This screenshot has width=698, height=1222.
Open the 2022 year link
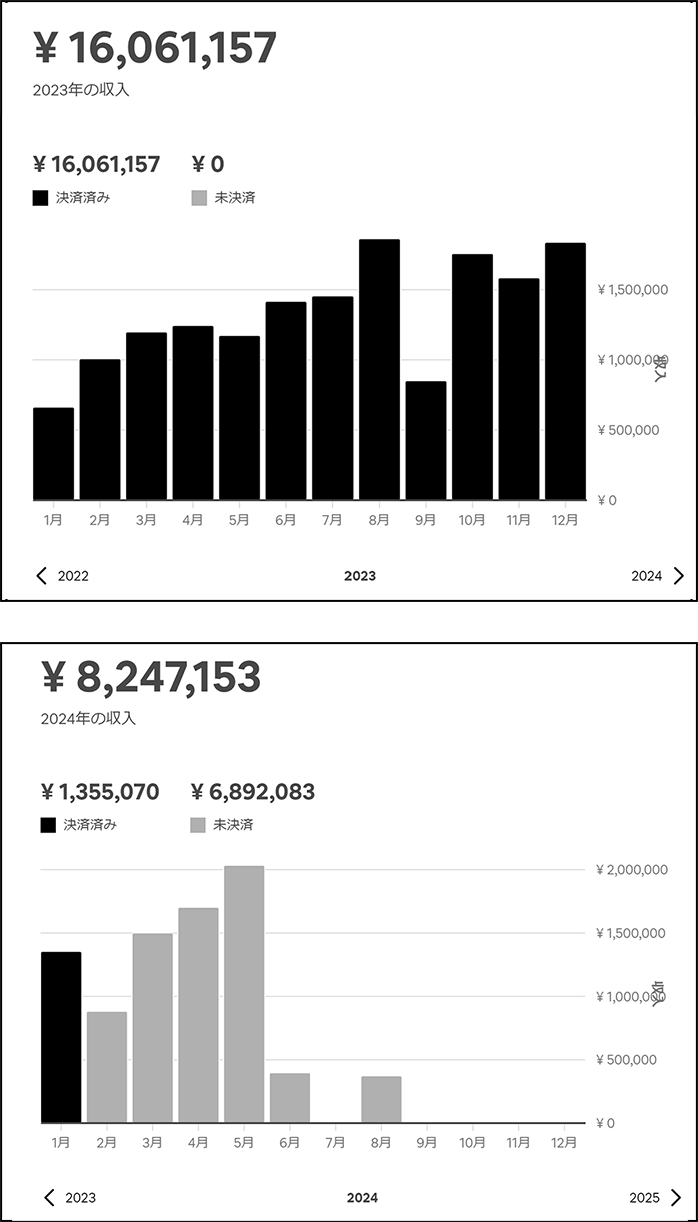tap(73, 576)
